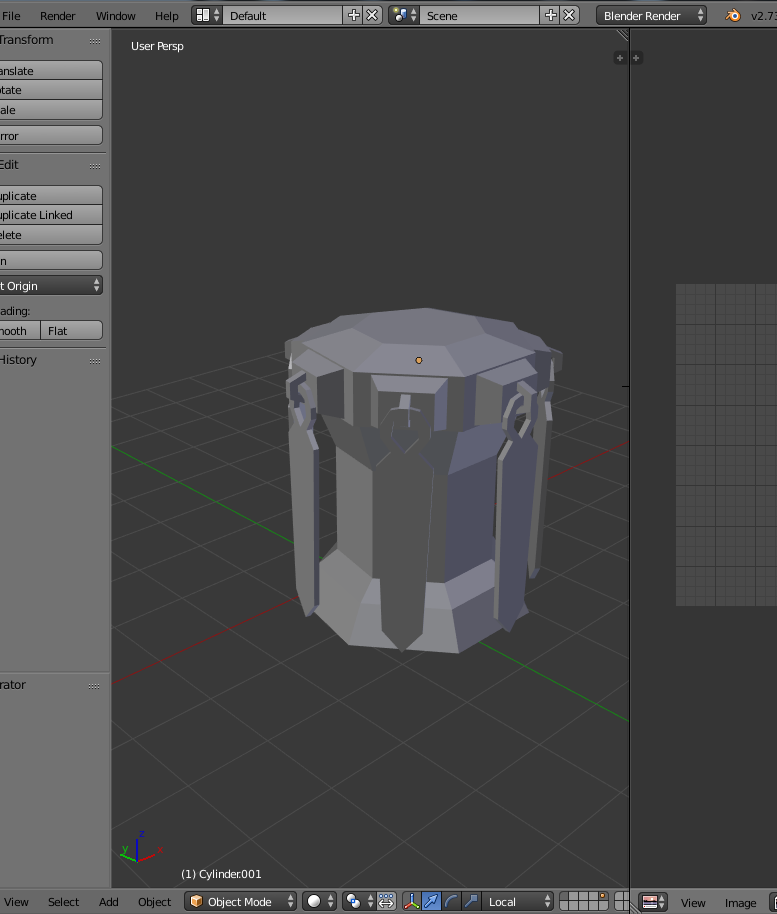Open the Image menu

point(740,902)
